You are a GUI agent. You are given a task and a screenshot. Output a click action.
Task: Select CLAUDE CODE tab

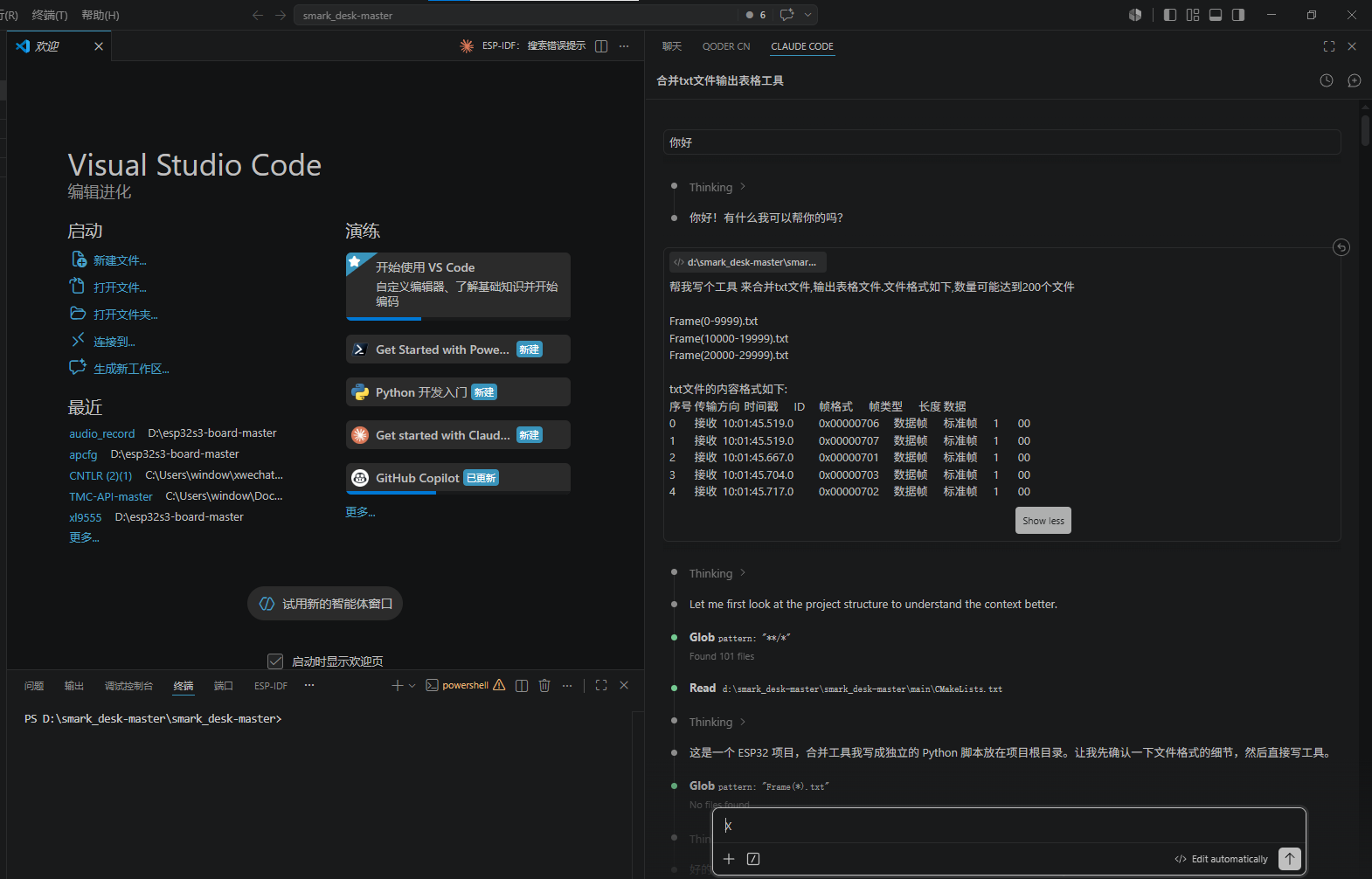802,46
